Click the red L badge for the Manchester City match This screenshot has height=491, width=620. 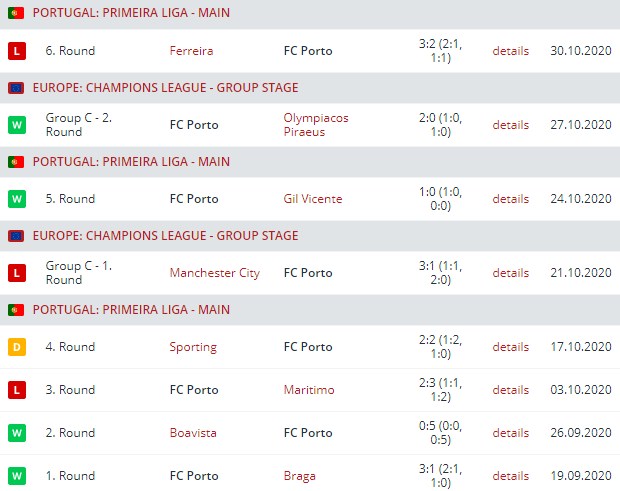pyautogui.click(x=16, y=273)
